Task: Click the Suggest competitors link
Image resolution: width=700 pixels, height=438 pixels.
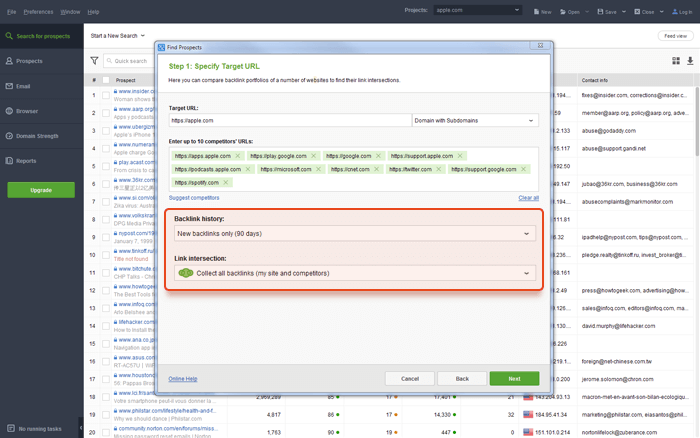Action: (194, 198)
